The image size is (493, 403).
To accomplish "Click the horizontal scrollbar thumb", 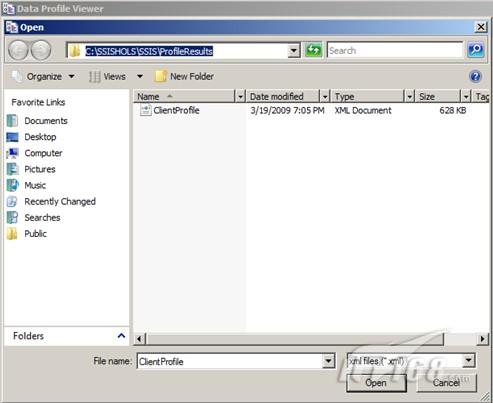I will point(295,339).
